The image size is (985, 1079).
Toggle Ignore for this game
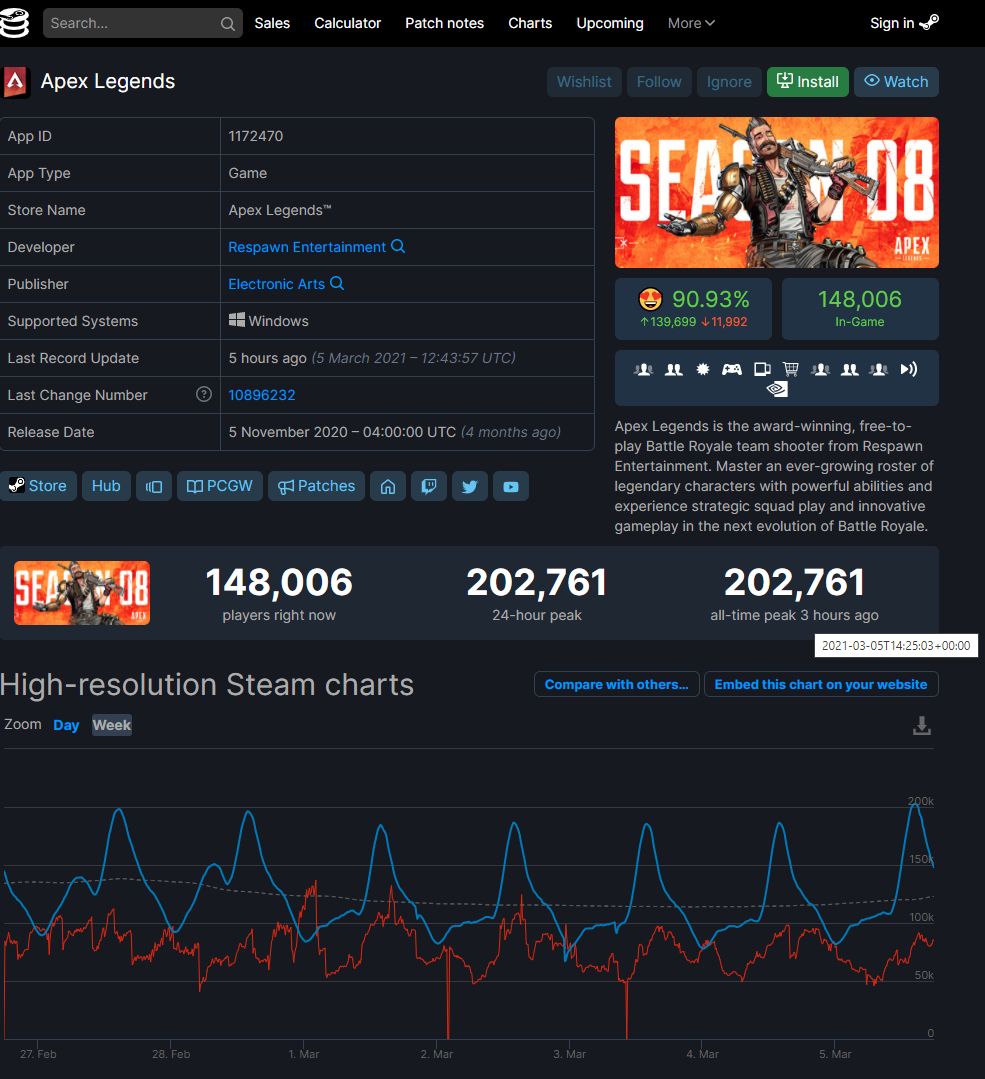click(x=729, y=82)
